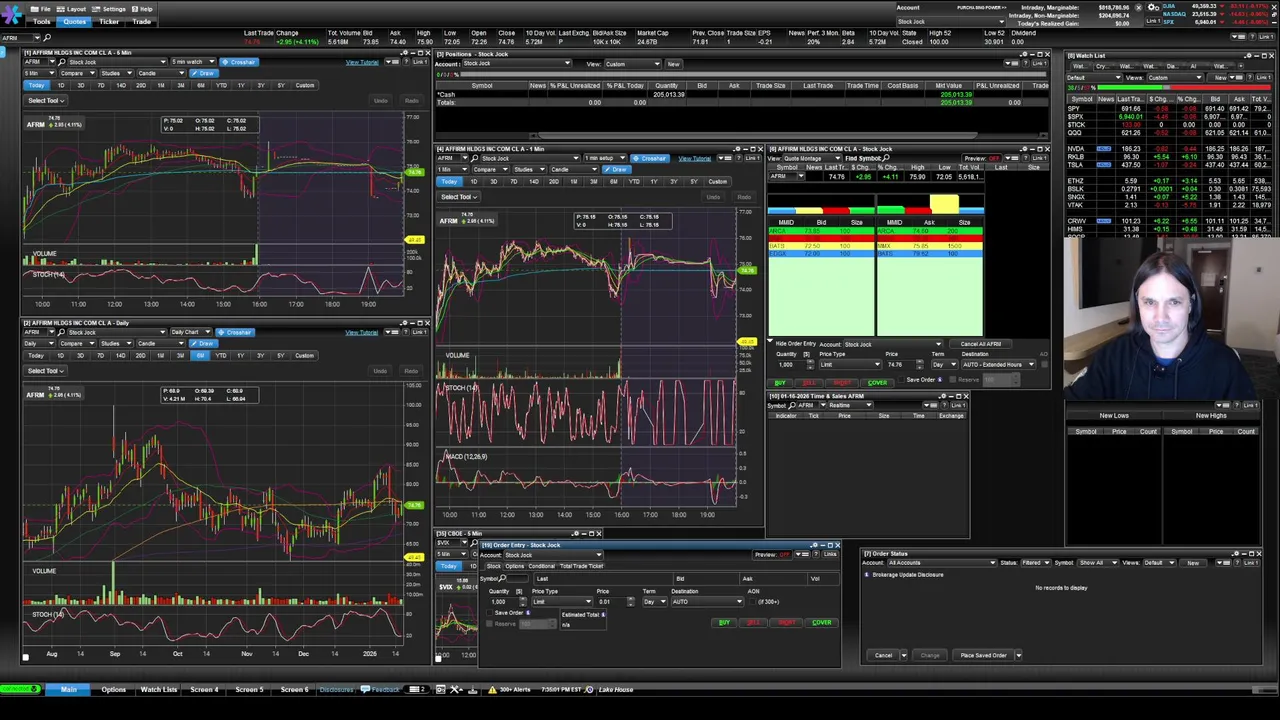Click symbol search icon in Daily chart
The image size is (1280, 720).
point(62,333)
